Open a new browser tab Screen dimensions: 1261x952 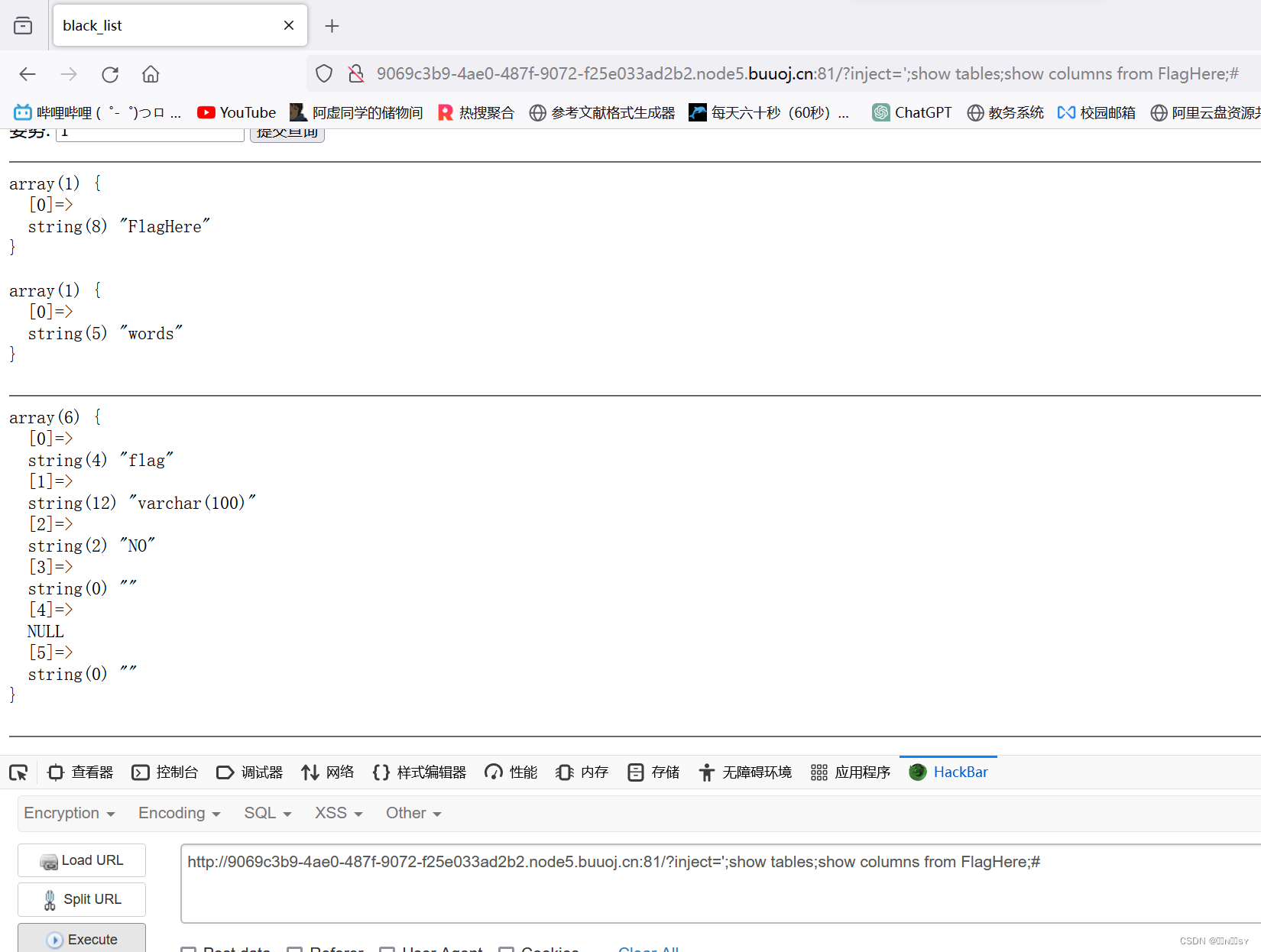(x=332, y=25)
